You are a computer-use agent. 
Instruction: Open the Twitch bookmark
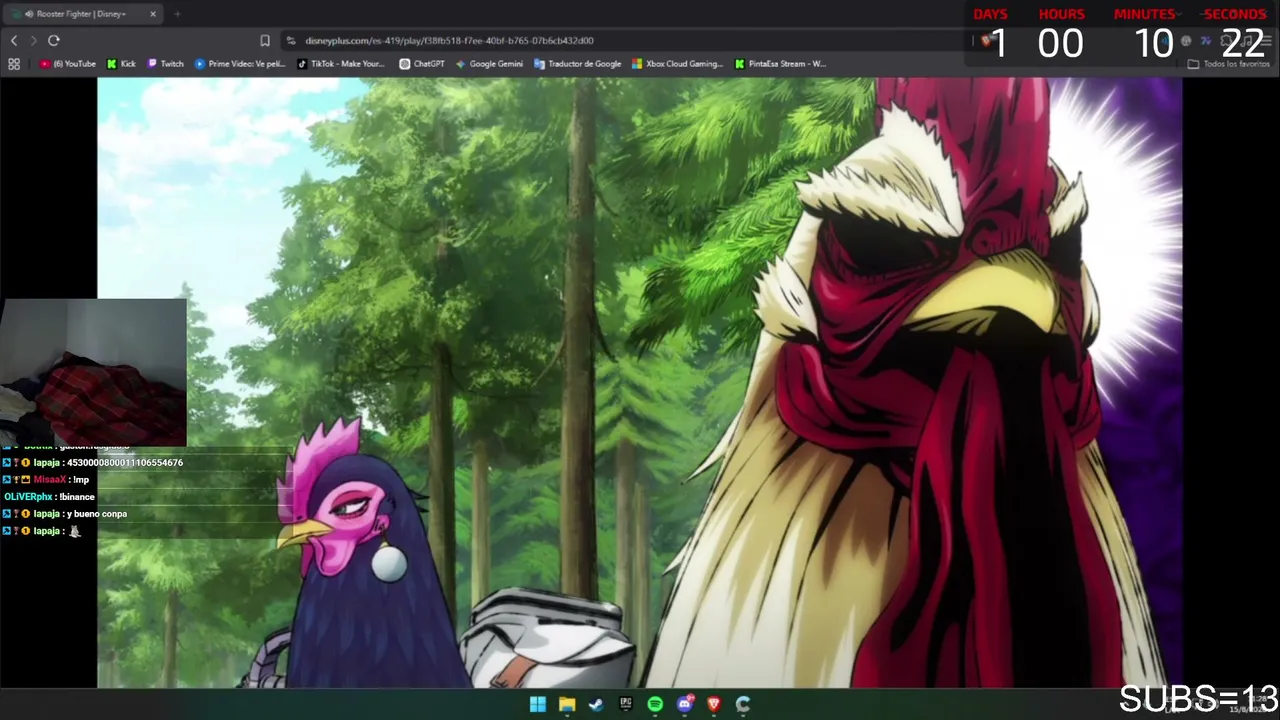[x=166, y=64]
